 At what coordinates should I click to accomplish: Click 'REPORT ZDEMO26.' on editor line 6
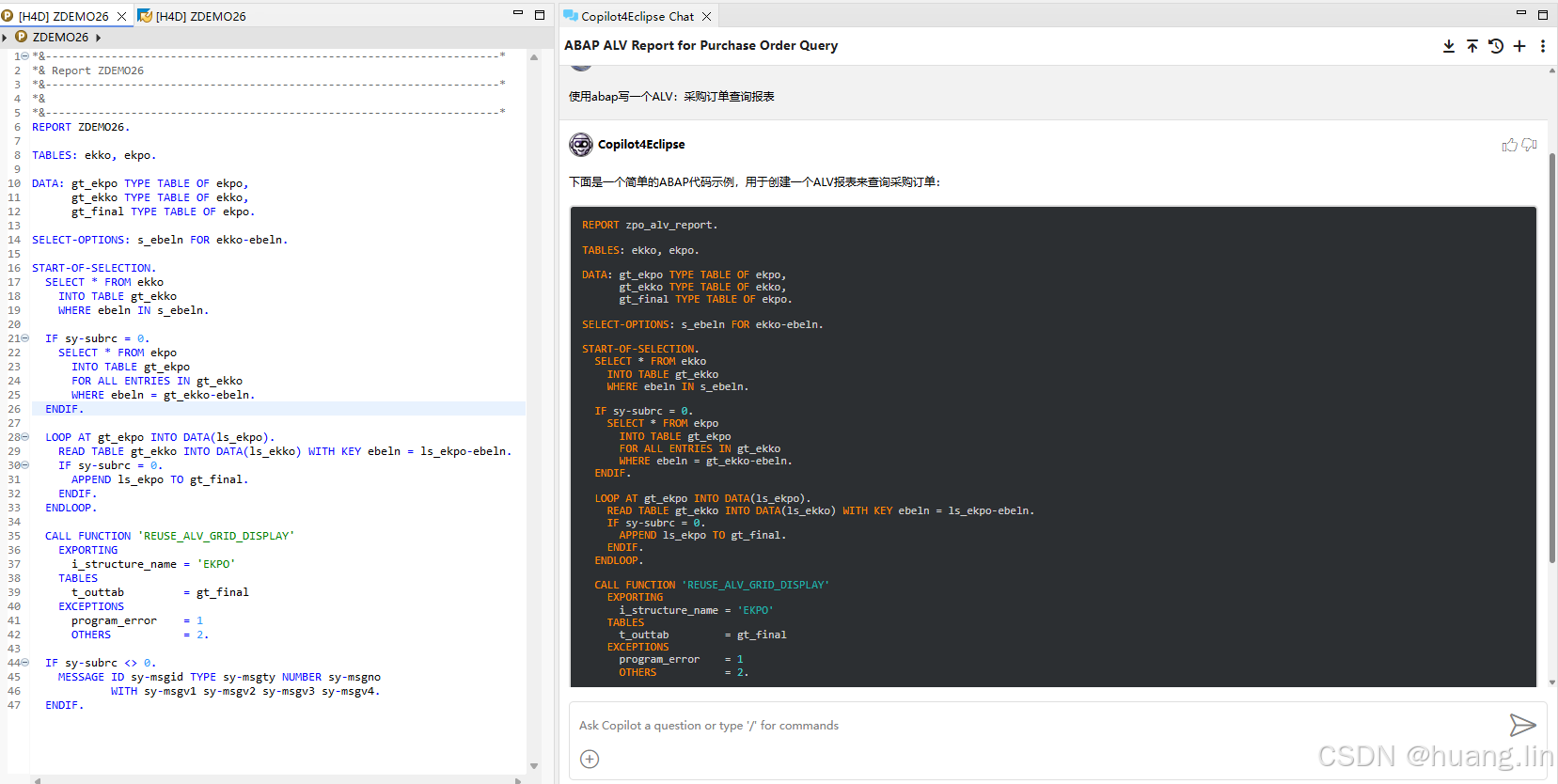(81, 127)
